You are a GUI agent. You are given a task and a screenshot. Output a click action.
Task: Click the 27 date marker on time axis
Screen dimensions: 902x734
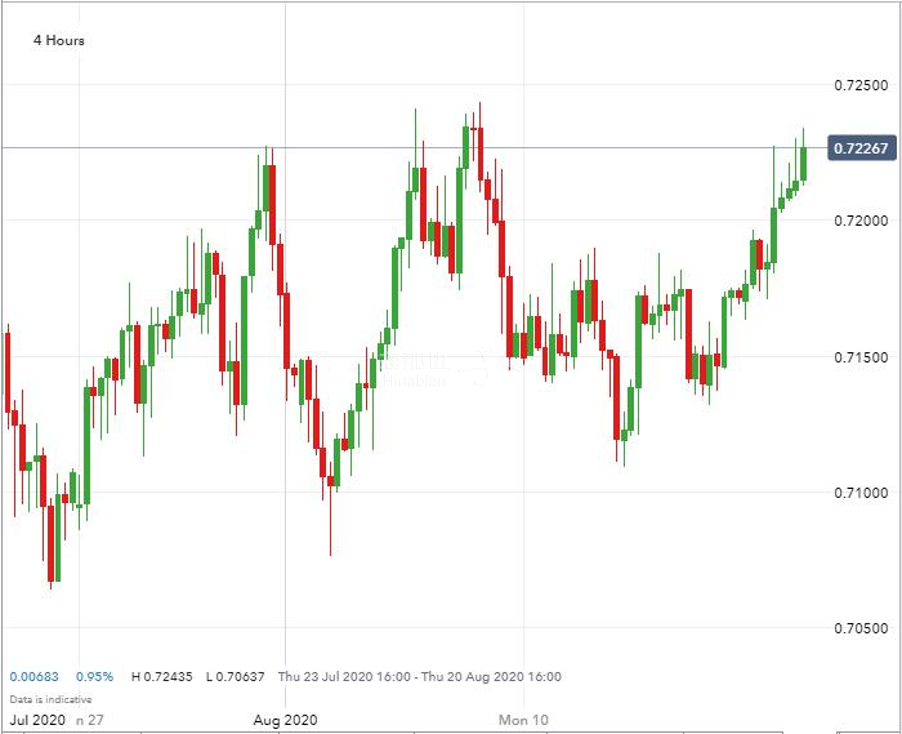coord(98,720)
